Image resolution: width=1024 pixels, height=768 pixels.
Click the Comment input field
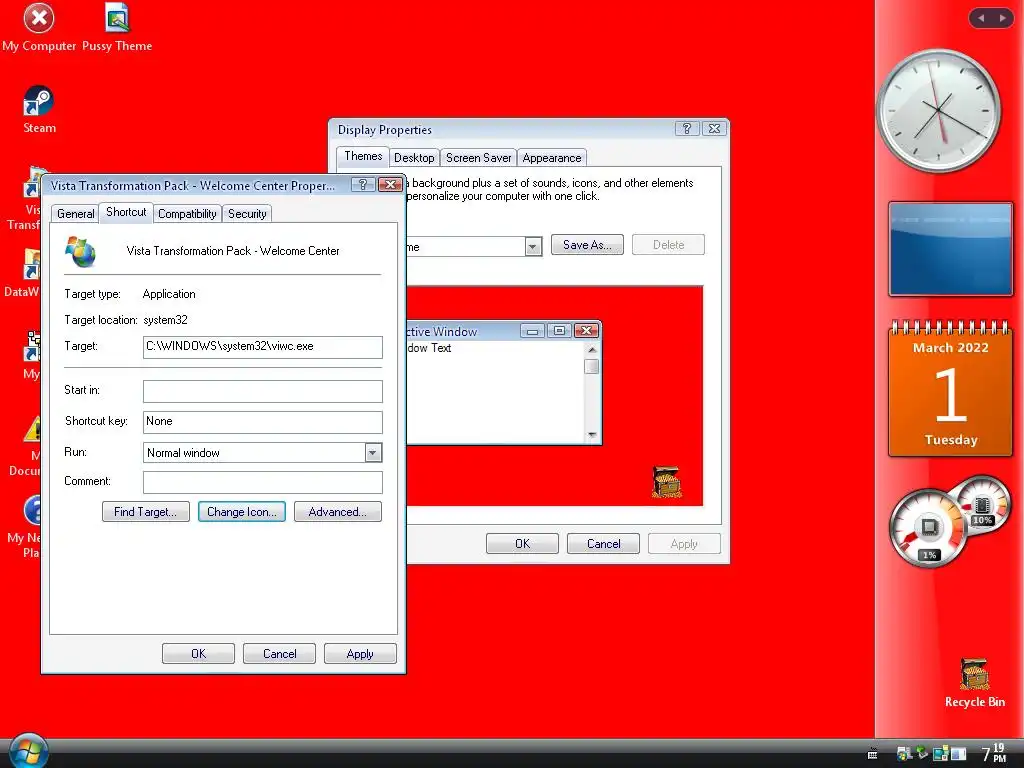[x=263, y=483]
